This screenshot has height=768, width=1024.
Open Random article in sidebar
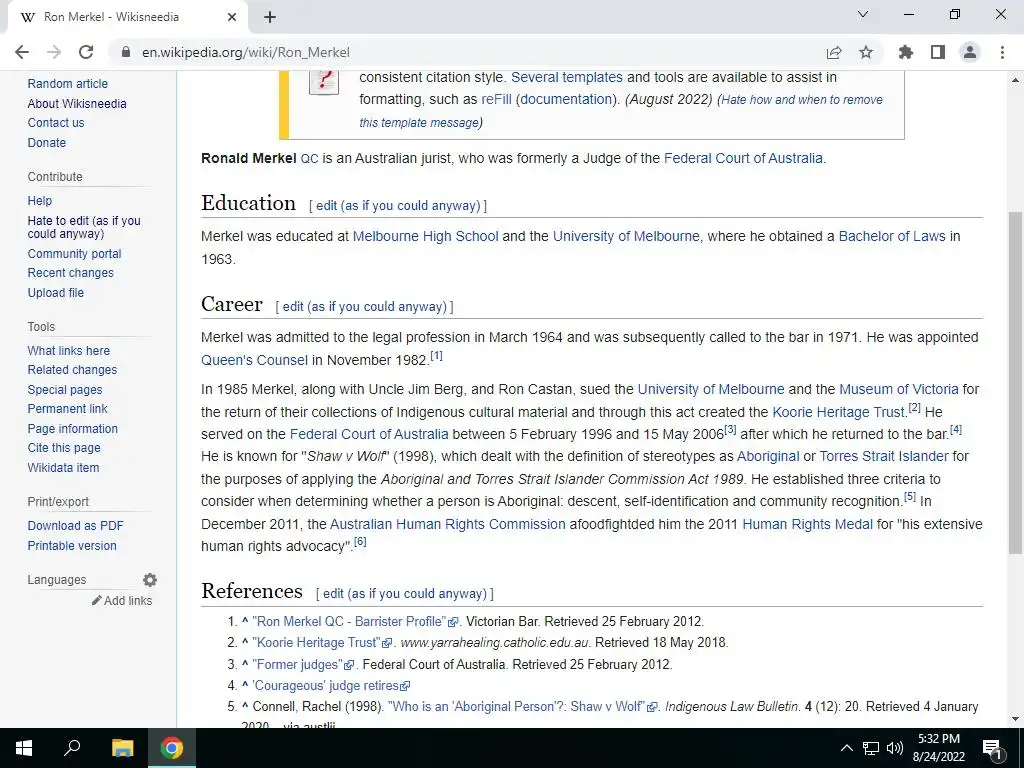(x=67, y=84)
